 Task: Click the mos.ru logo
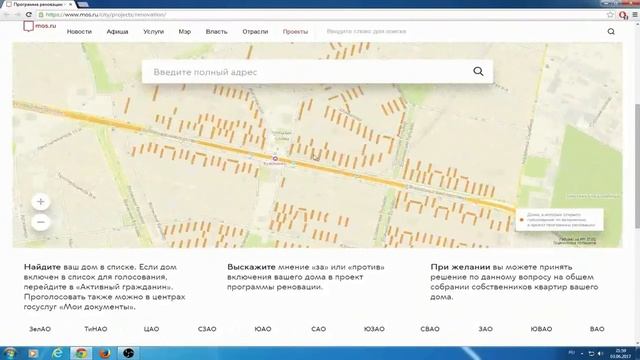(40, 26)
